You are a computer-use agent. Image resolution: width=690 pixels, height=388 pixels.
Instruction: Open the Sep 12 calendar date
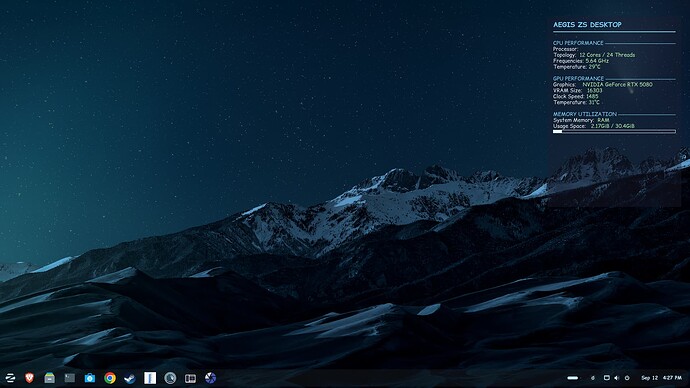point(650,378)
